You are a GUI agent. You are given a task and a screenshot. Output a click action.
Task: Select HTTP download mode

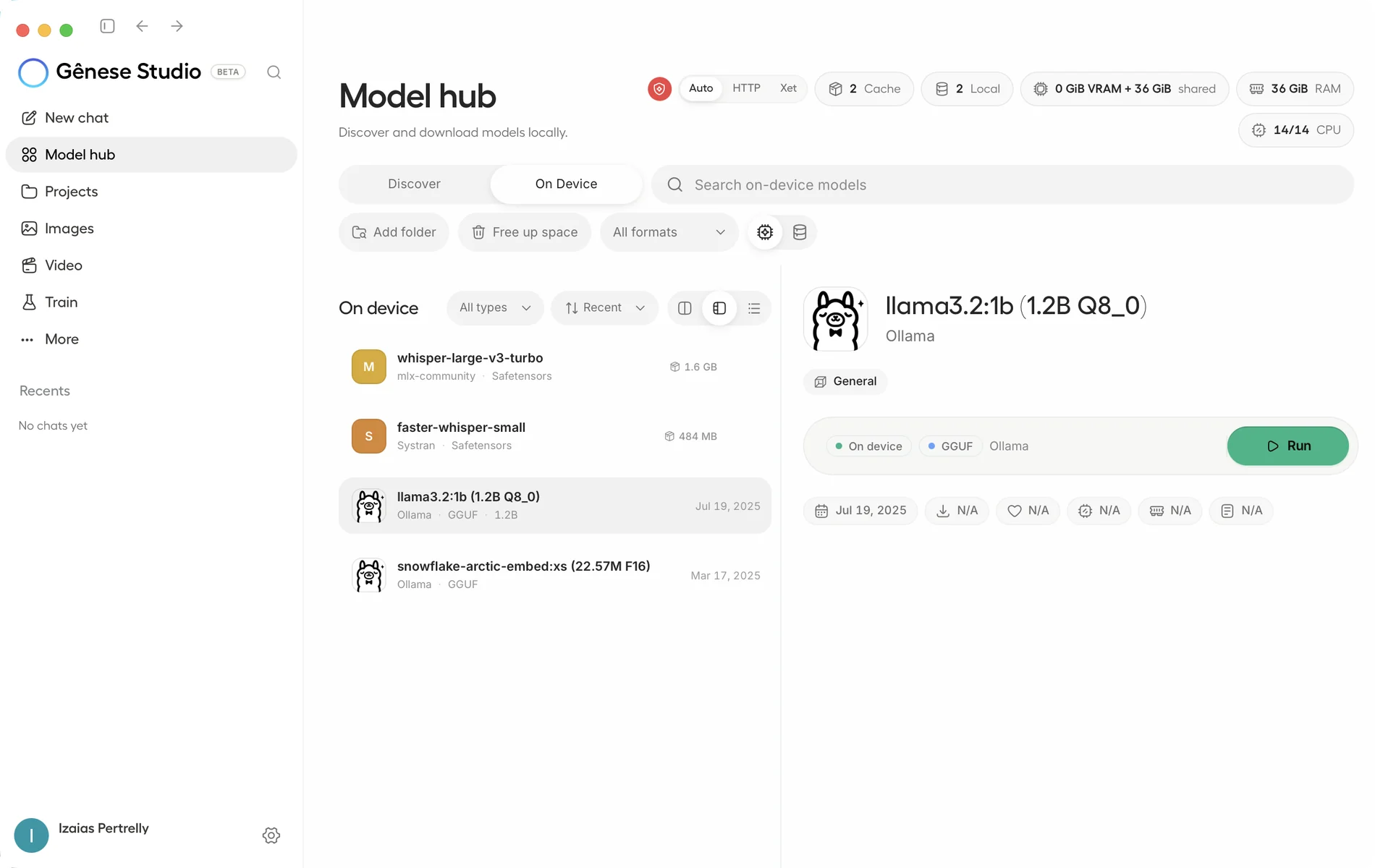tap(746, 88)
